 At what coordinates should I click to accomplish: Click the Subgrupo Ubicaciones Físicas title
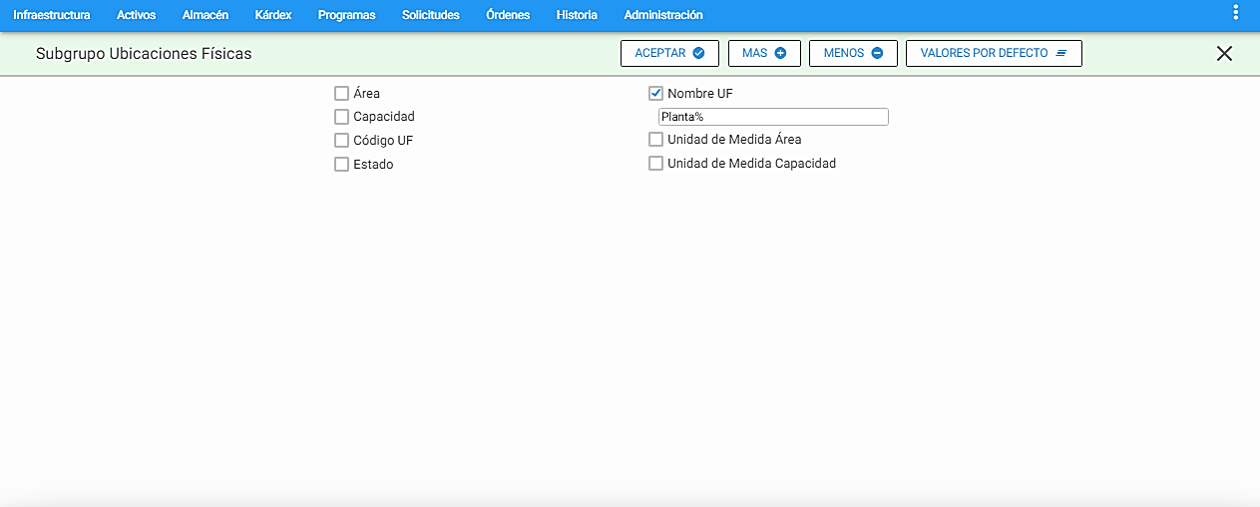144,54
